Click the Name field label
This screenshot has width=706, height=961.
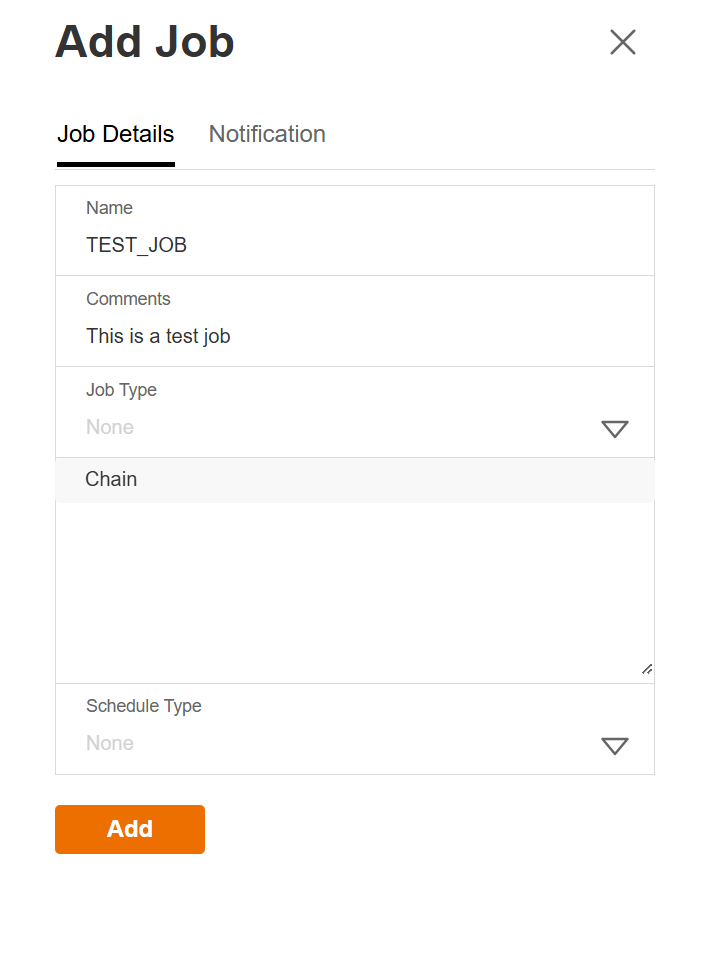tap(109, 208)
